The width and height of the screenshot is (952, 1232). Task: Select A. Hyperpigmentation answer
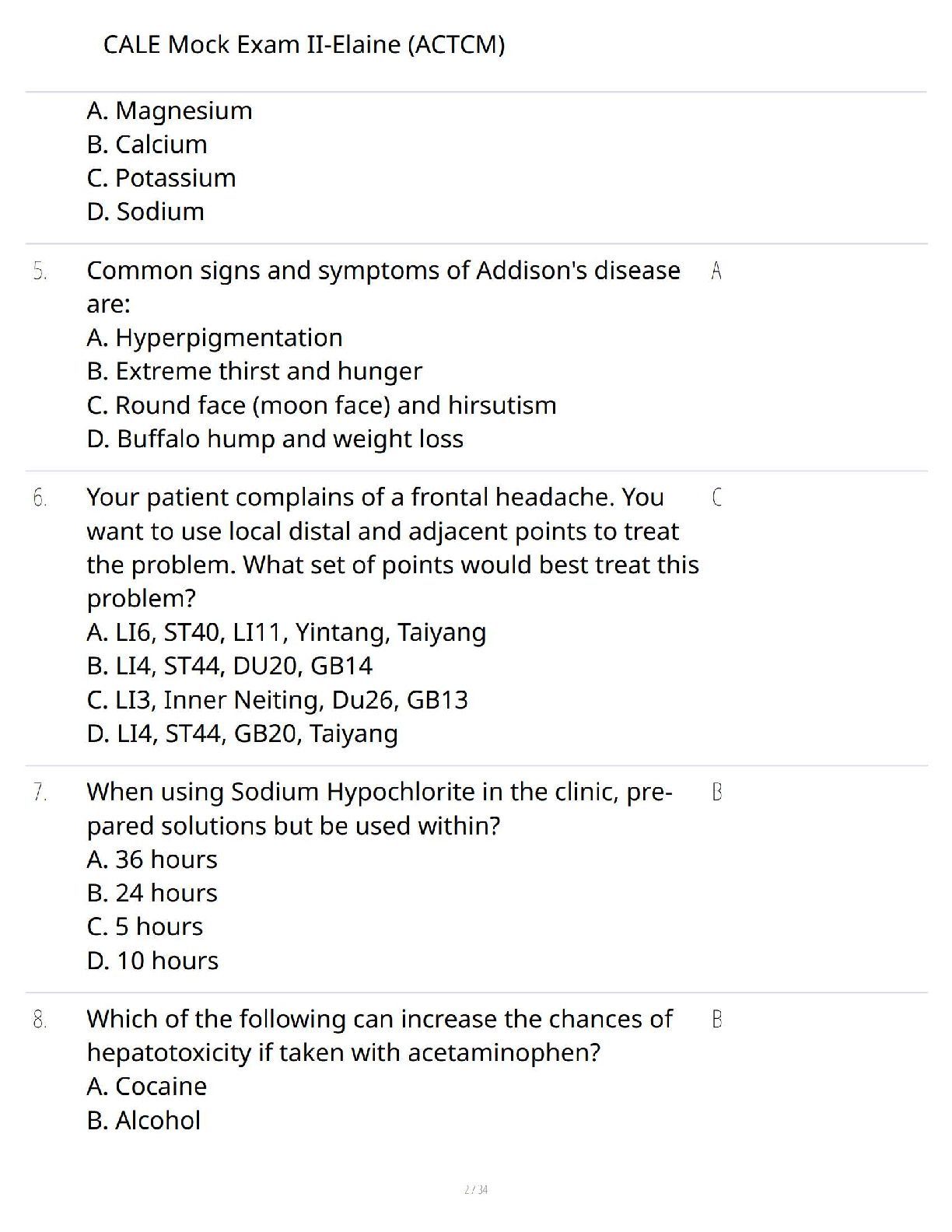pos(215,338)
